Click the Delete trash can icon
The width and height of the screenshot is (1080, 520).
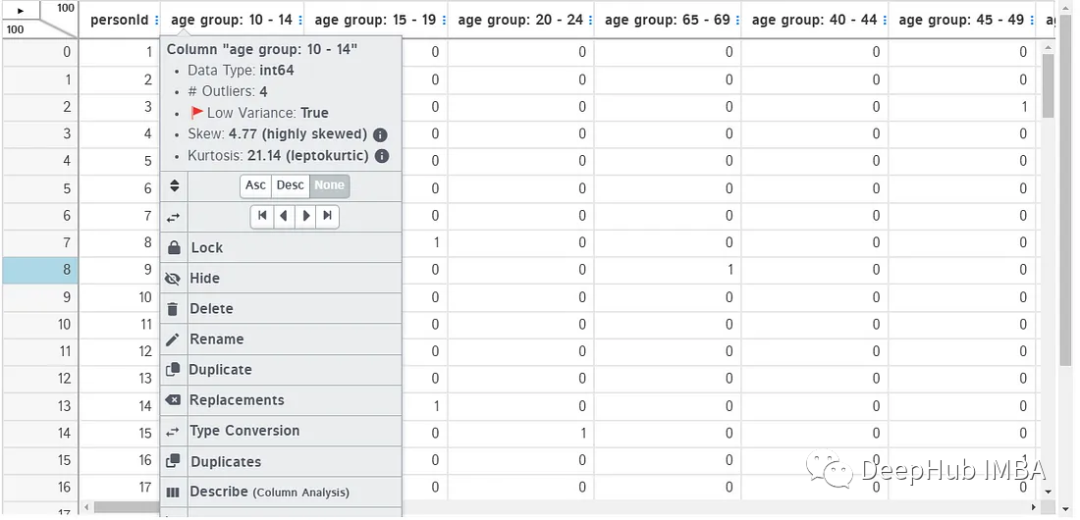174,309
